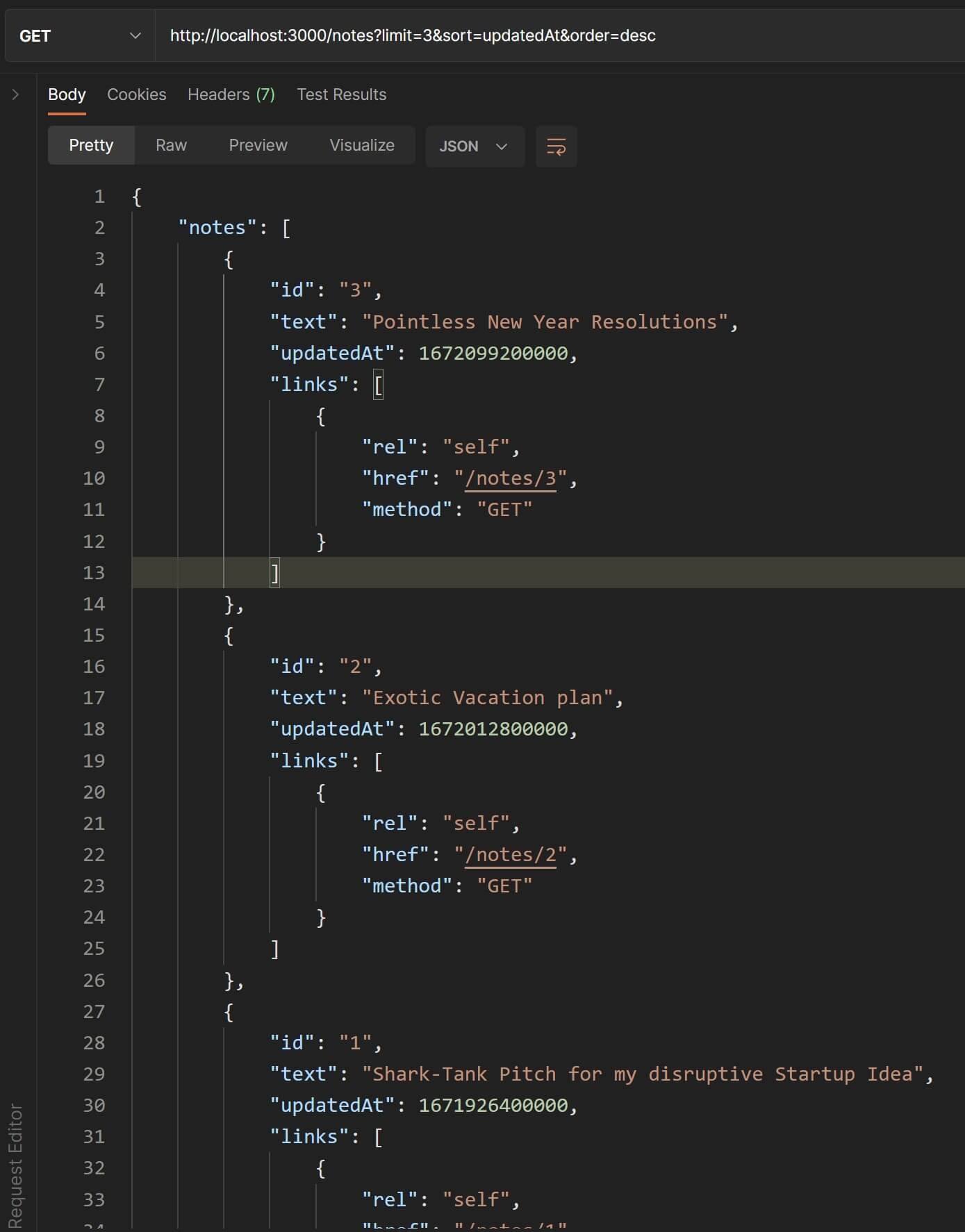Image resolution: width=965 pixels, height=1232 pixels.
Task: Click the "self" value on line 33
Action: 476,1200
